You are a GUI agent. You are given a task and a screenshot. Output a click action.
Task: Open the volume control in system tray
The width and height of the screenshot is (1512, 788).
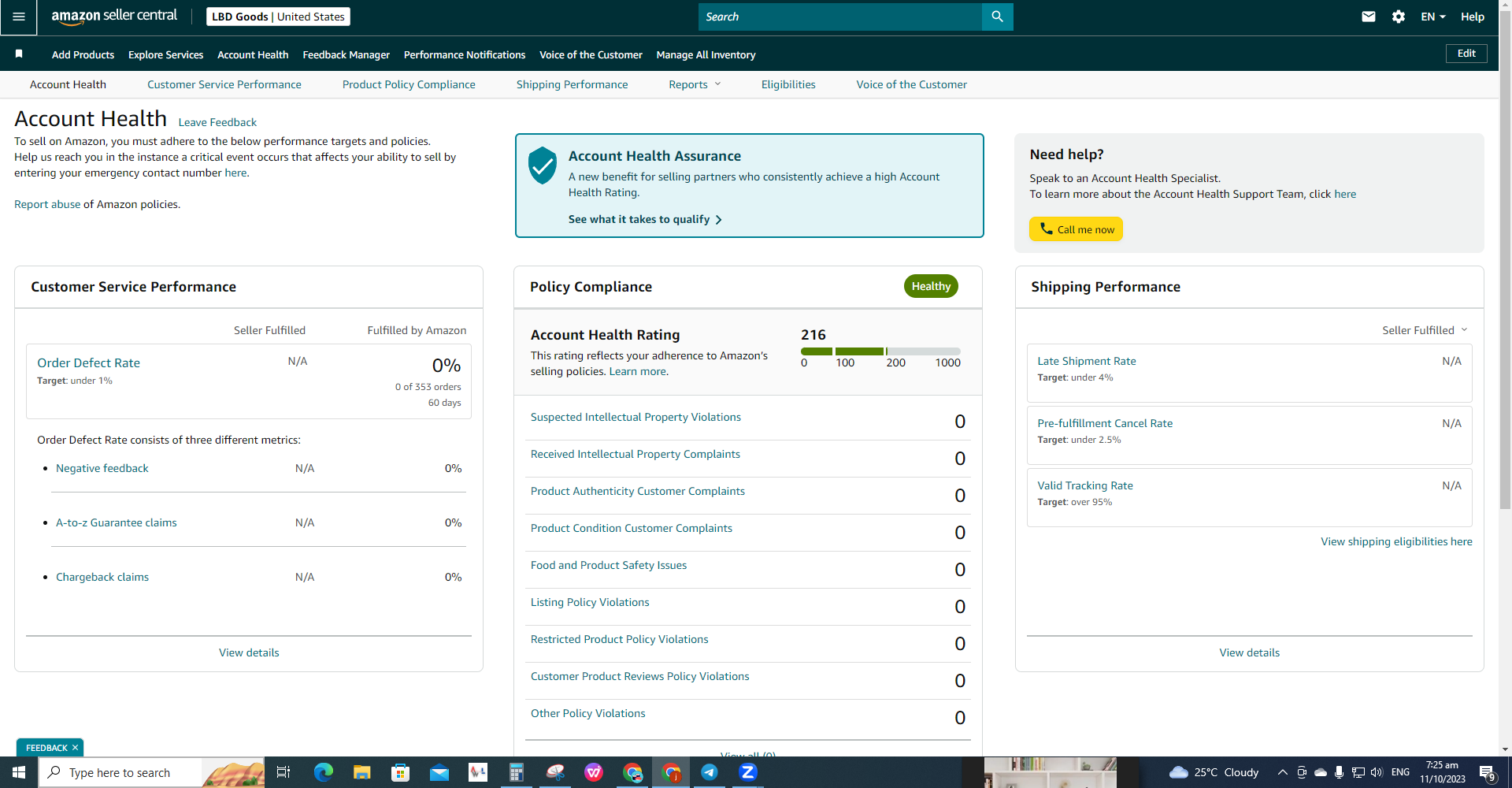pos(1377,772)
